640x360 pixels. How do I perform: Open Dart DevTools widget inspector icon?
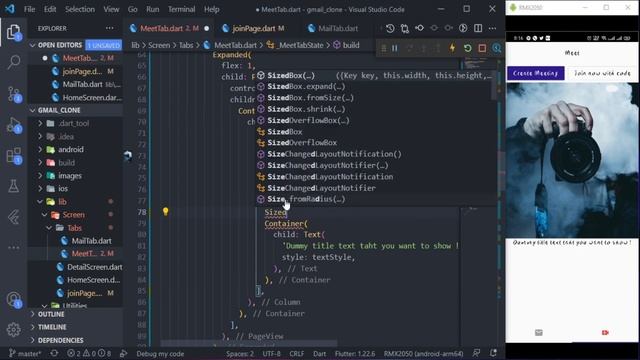click(x=496, y=48)
